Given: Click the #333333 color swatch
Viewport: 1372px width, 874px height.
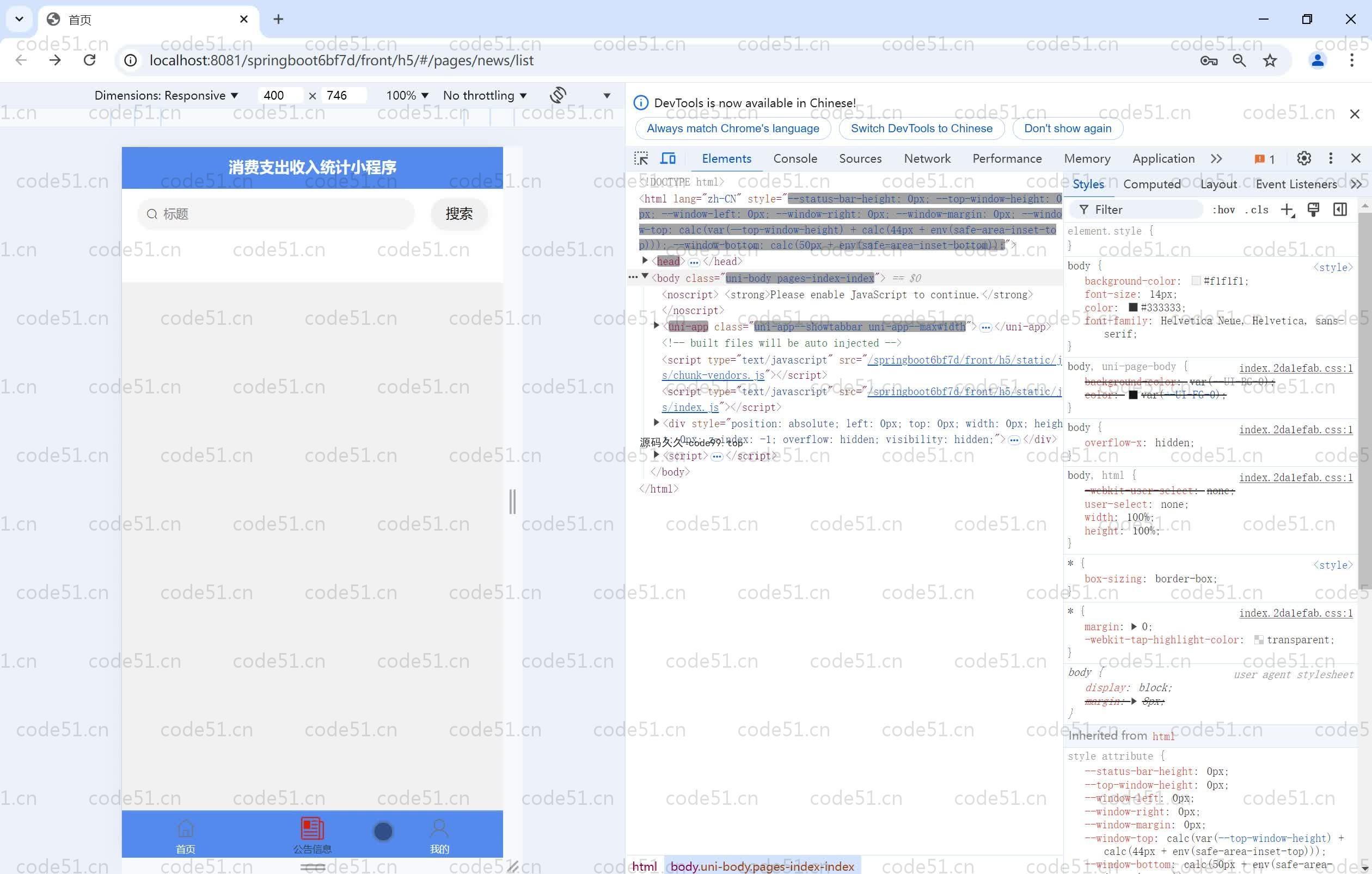Looking at the screenshot, I should coord(1134,307).
